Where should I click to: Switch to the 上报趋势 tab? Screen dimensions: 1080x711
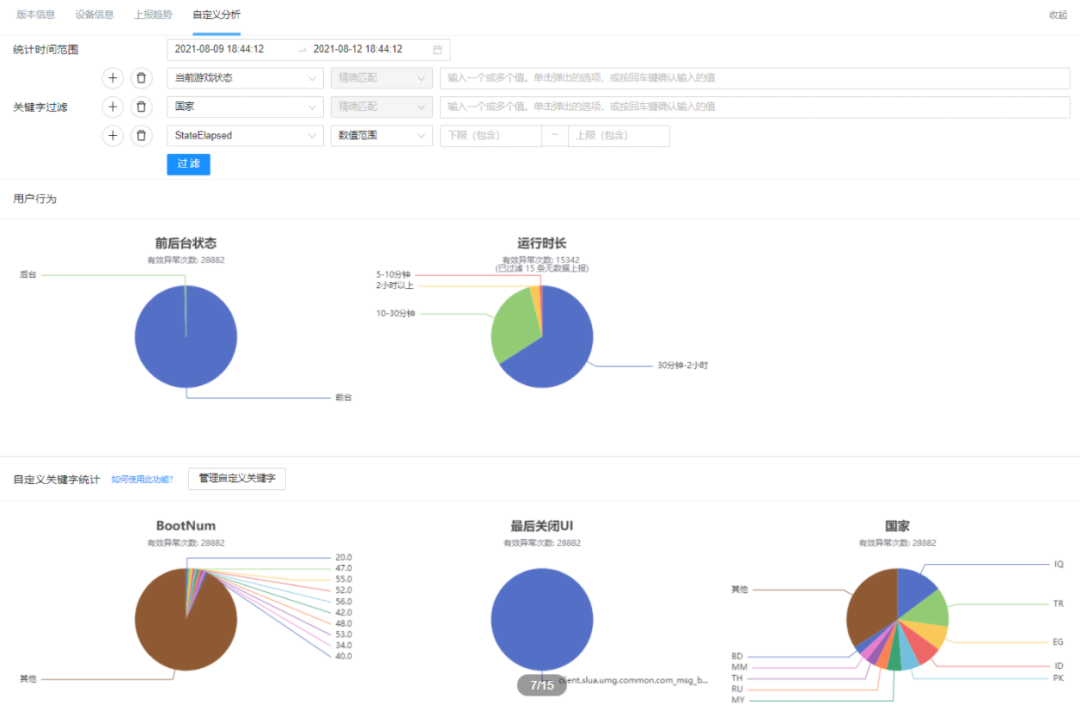click(153, 14)
